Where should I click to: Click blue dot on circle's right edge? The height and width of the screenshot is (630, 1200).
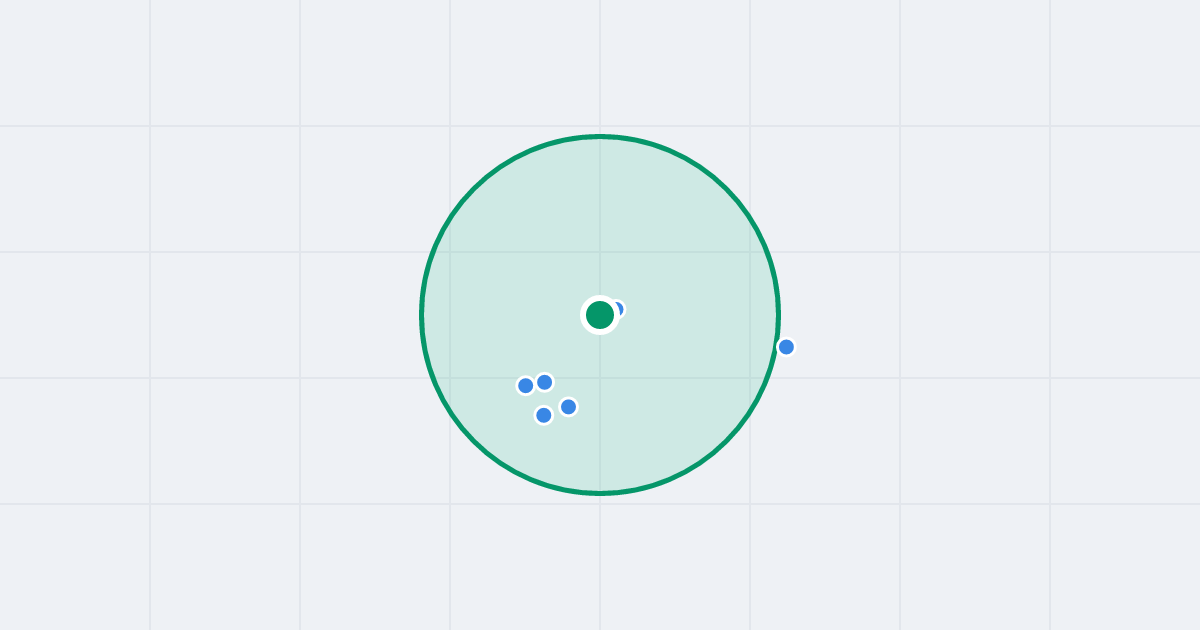(x=786, y=347)
